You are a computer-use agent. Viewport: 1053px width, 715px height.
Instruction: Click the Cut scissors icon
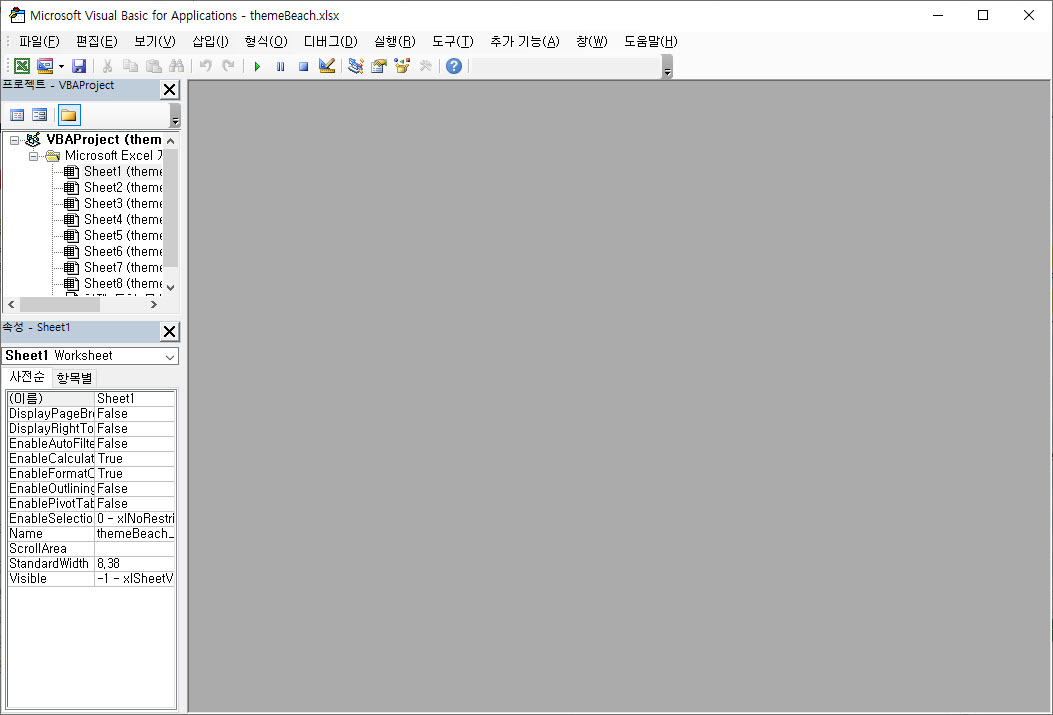pyautogui.click(x=107, y=66)
